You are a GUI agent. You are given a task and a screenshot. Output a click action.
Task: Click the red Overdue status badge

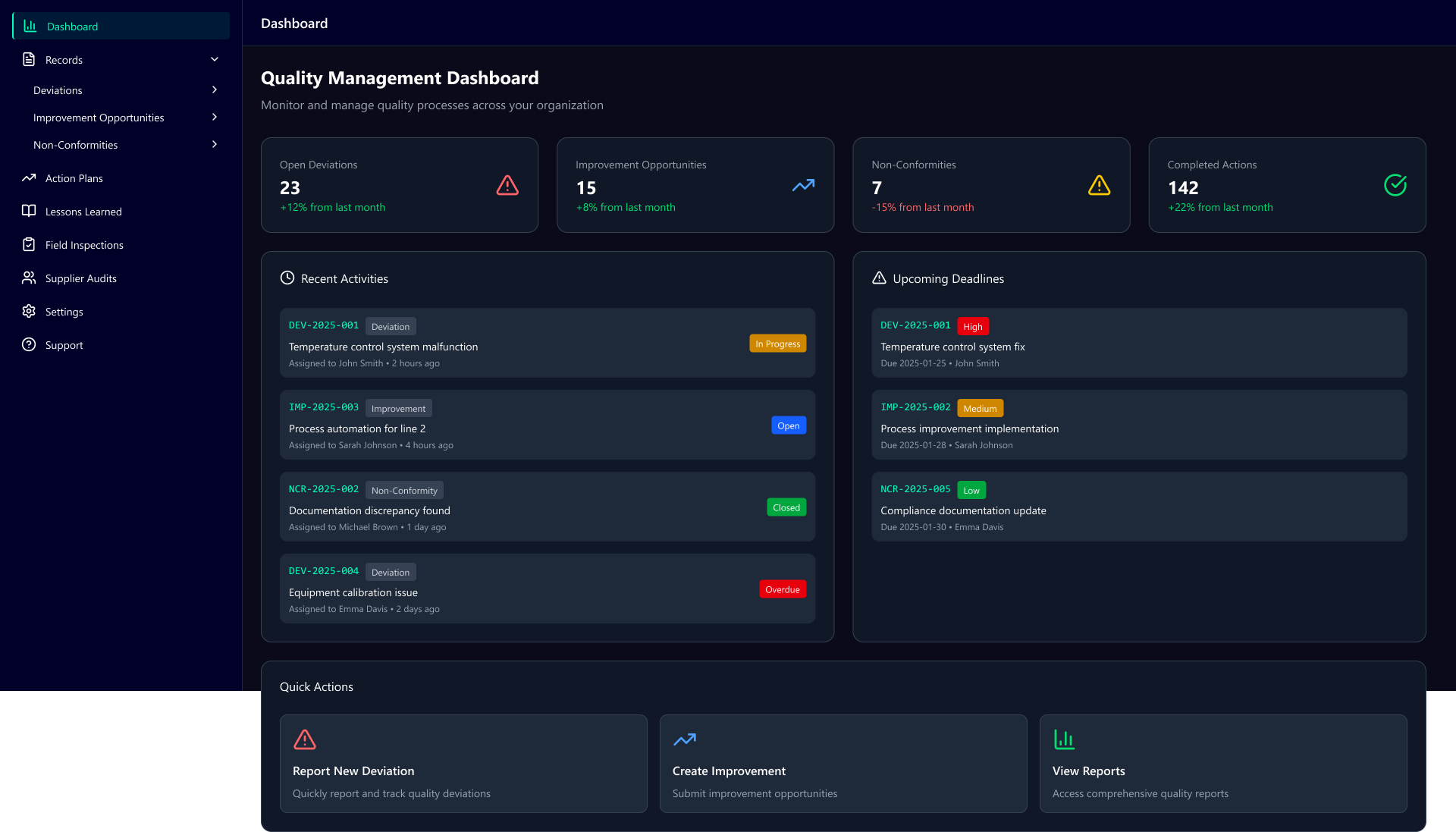point(783,589)
